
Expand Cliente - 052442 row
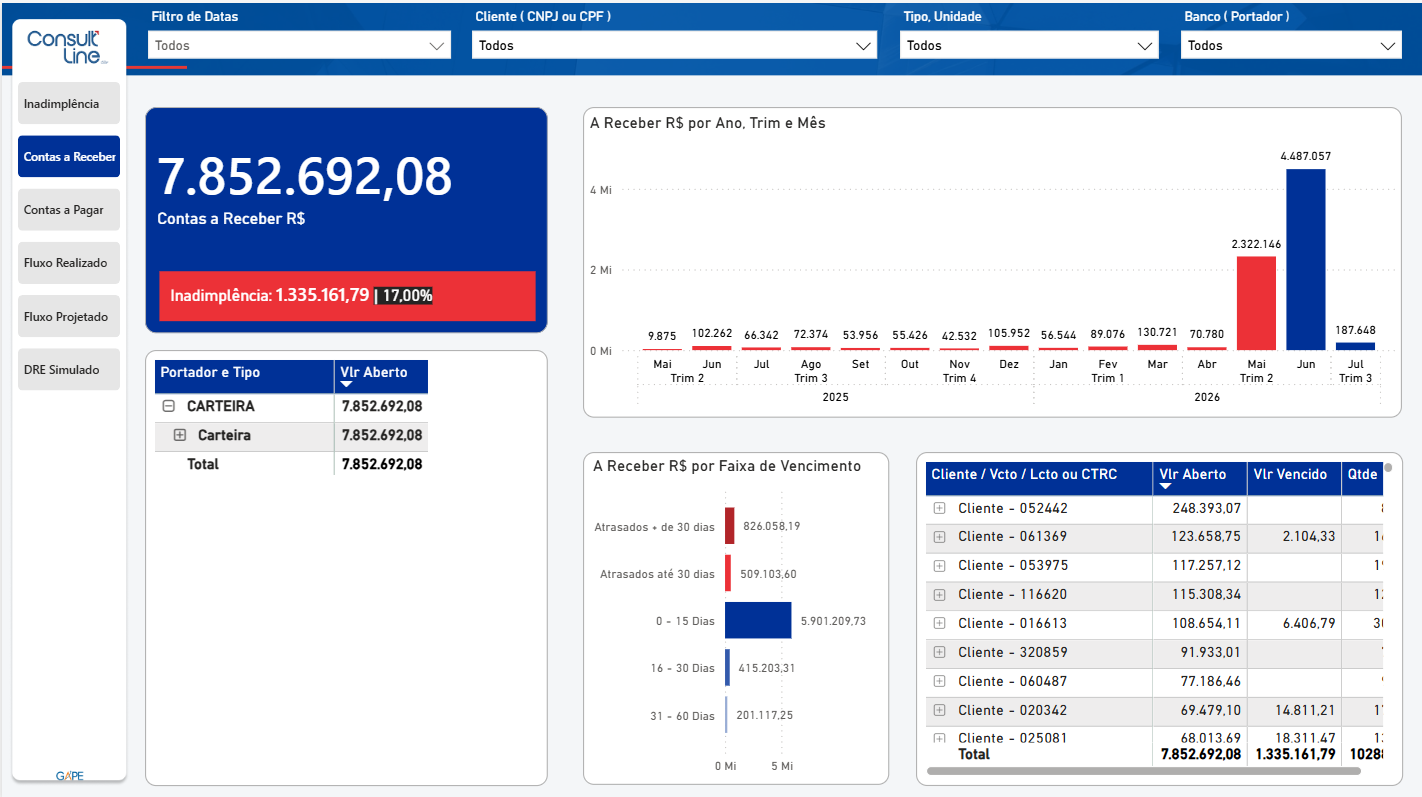[x=939, y=508]
